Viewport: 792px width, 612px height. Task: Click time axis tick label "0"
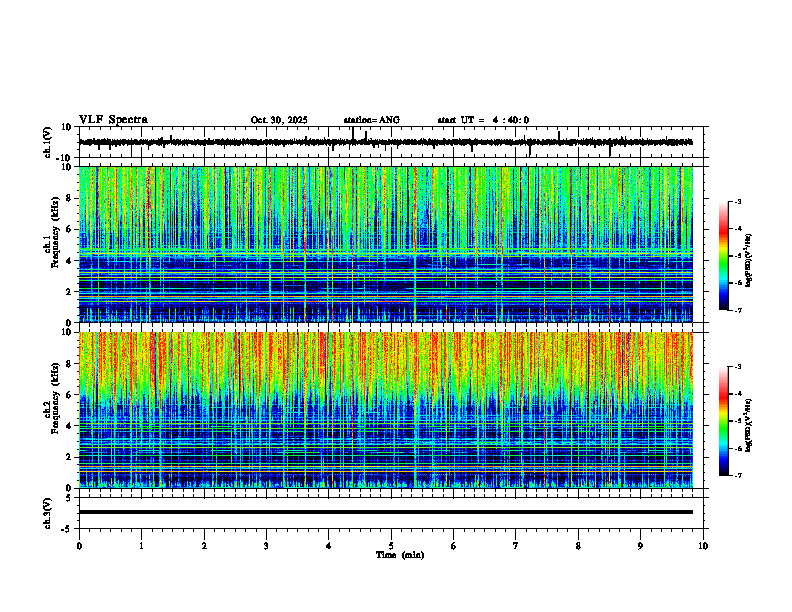coord(79,546)
